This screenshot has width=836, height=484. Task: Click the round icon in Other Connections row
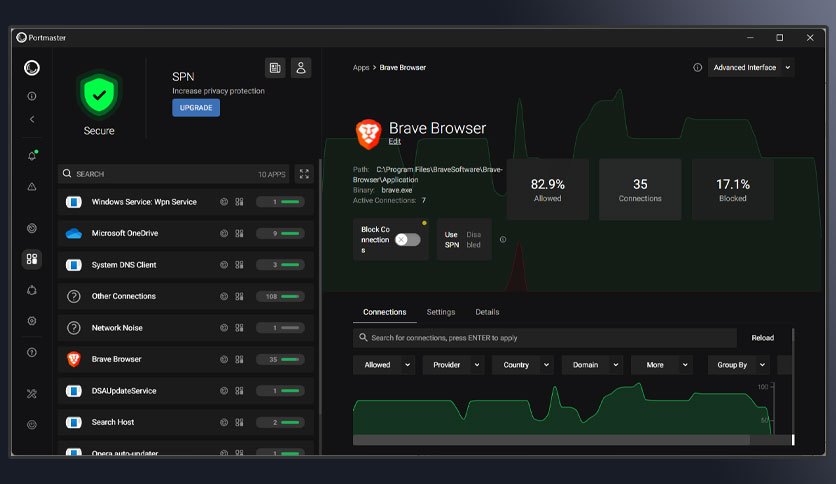coord(224,296)
